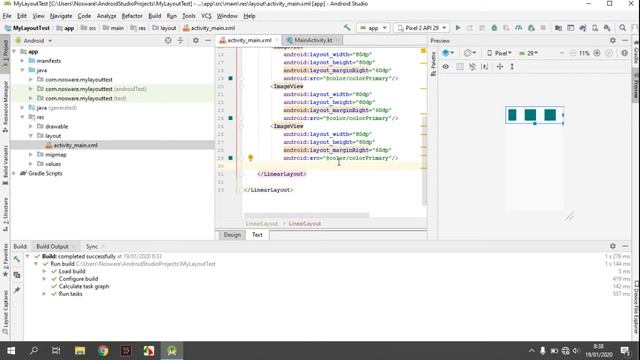
Task: Switch to the Design tab
Action: [232, 235]
